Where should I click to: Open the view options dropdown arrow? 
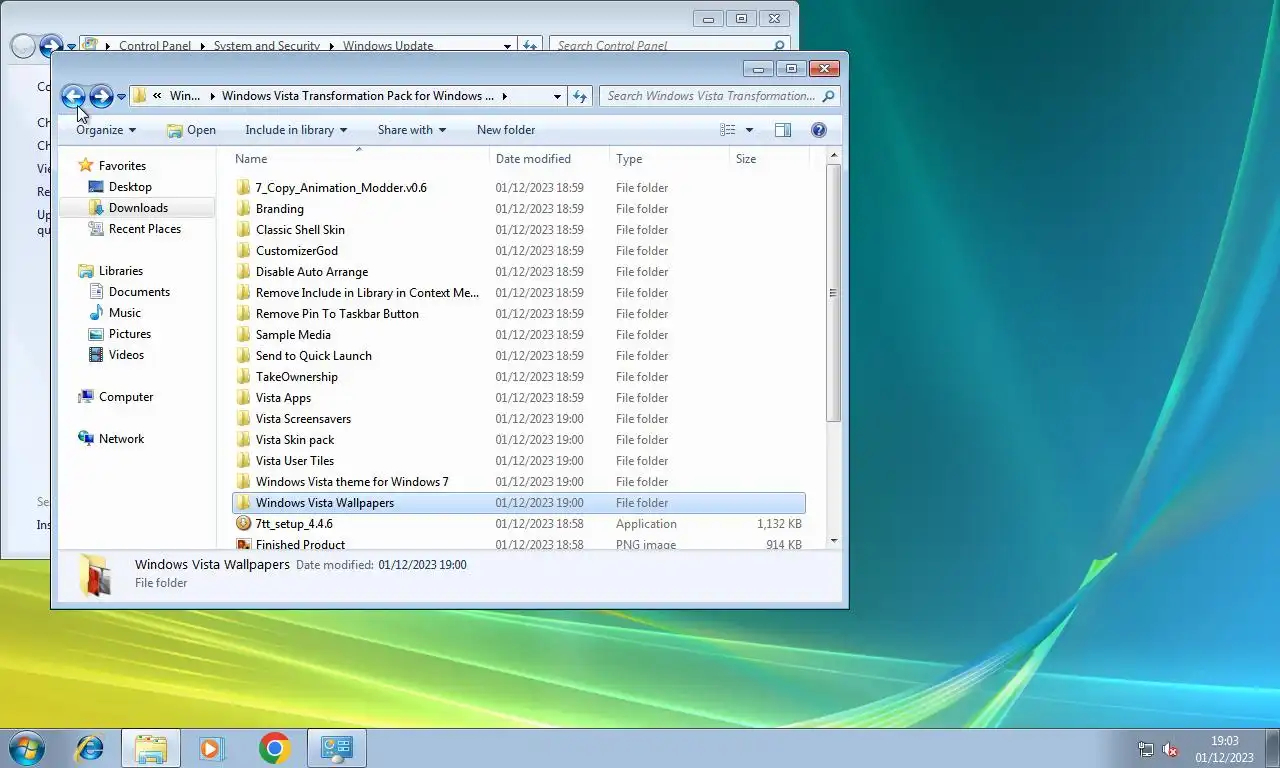pyautogui.click(x=749, y=130)
